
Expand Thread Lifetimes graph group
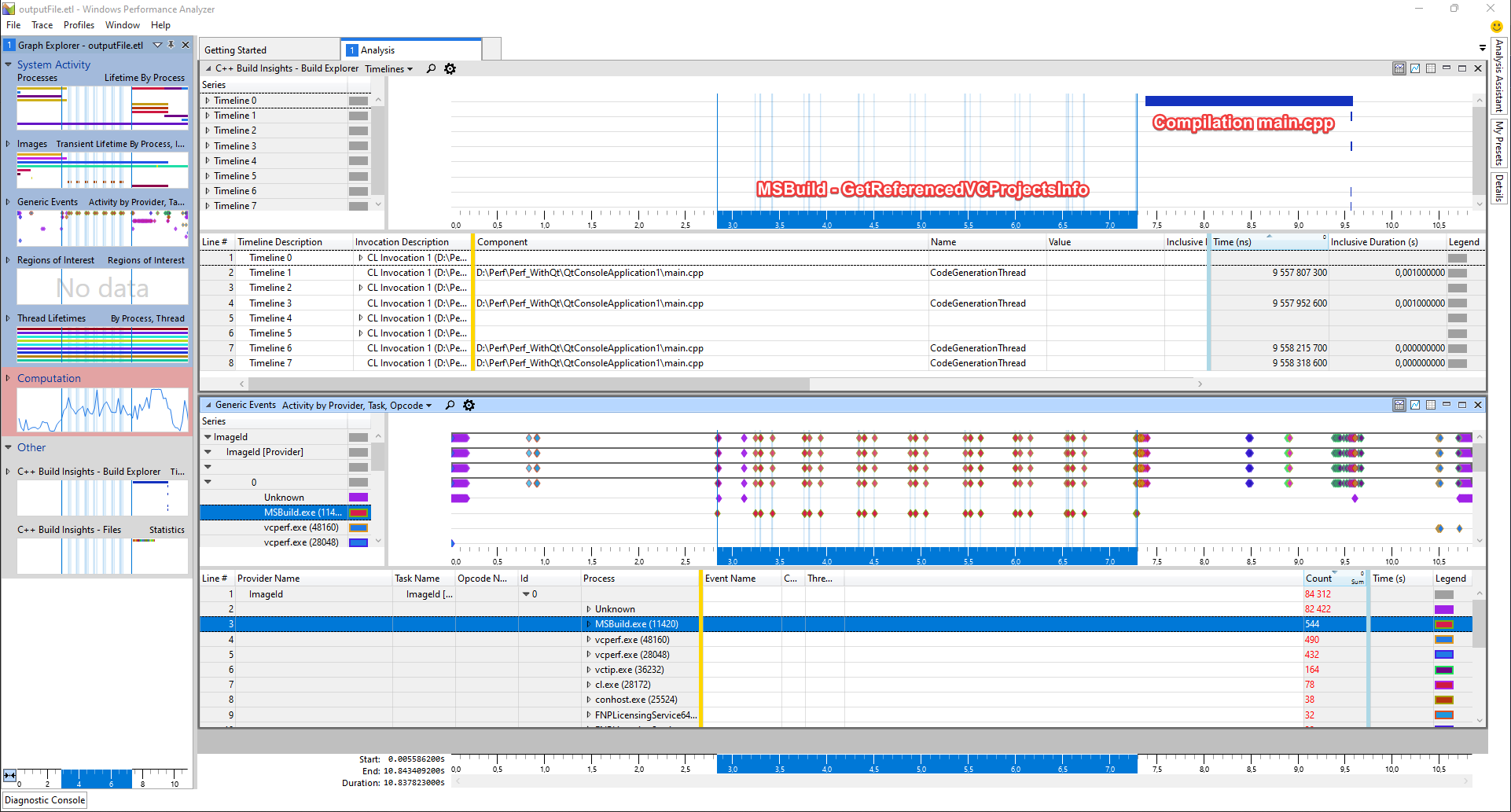pos(9,318)
